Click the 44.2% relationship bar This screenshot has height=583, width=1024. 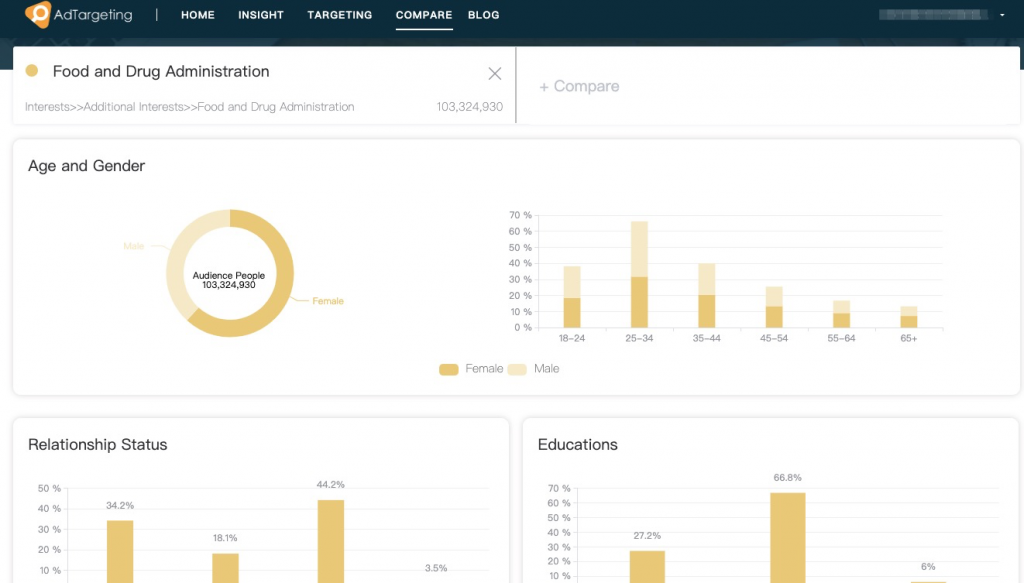click(x=331, y=541)
